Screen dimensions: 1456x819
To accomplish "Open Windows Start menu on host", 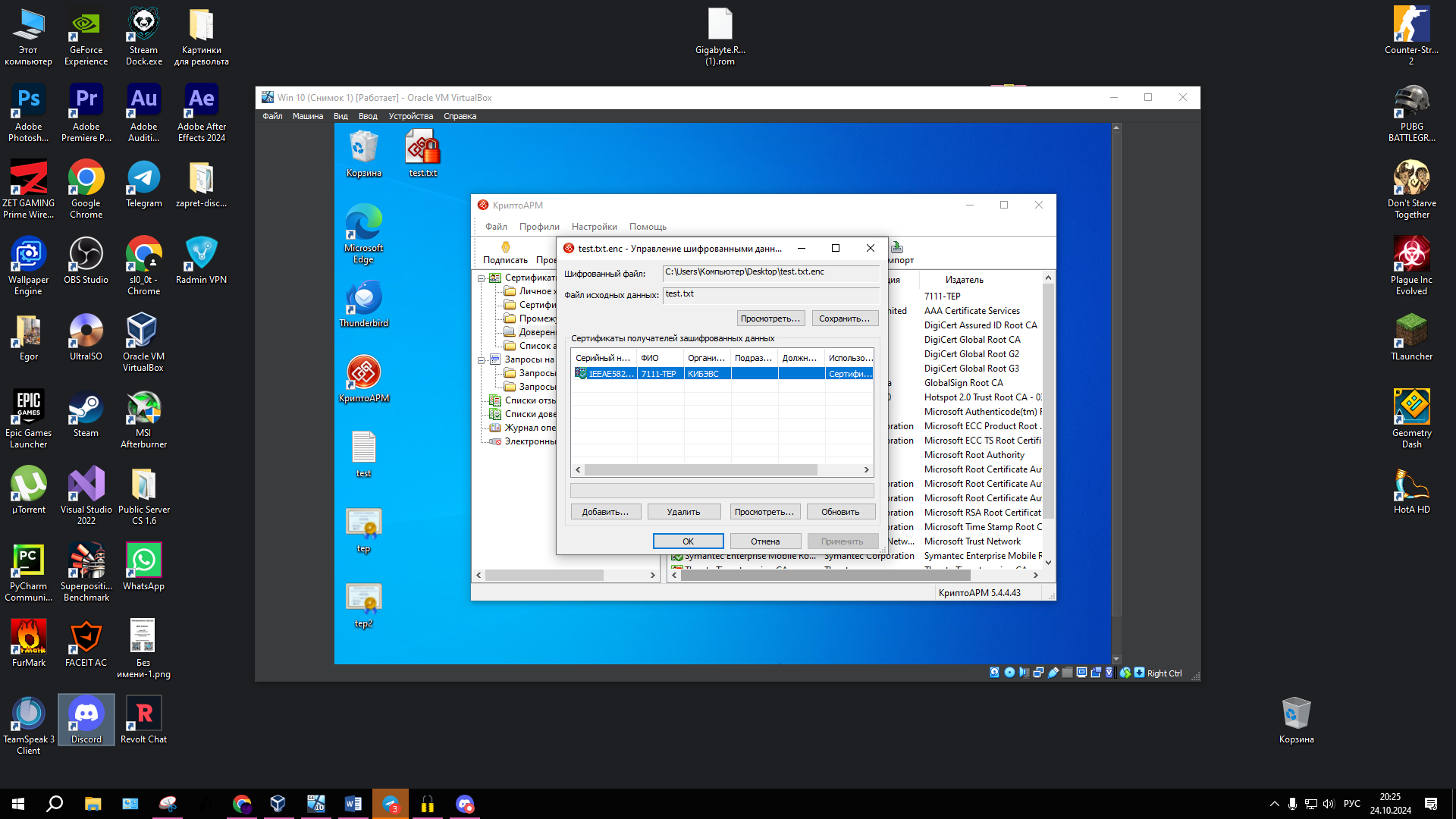I will pos(18,804).
